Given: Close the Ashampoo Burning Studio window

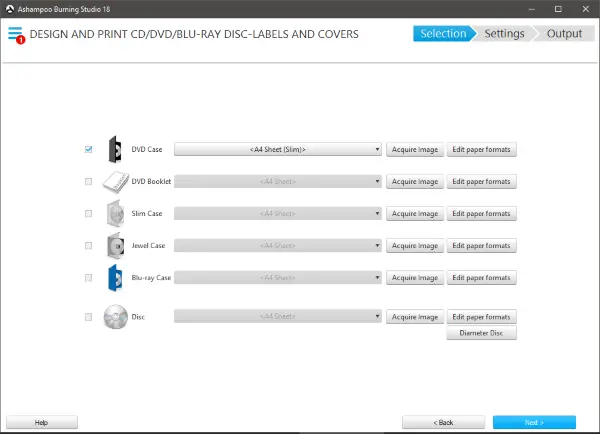Looking at the screenshot, I should (585, 9).
